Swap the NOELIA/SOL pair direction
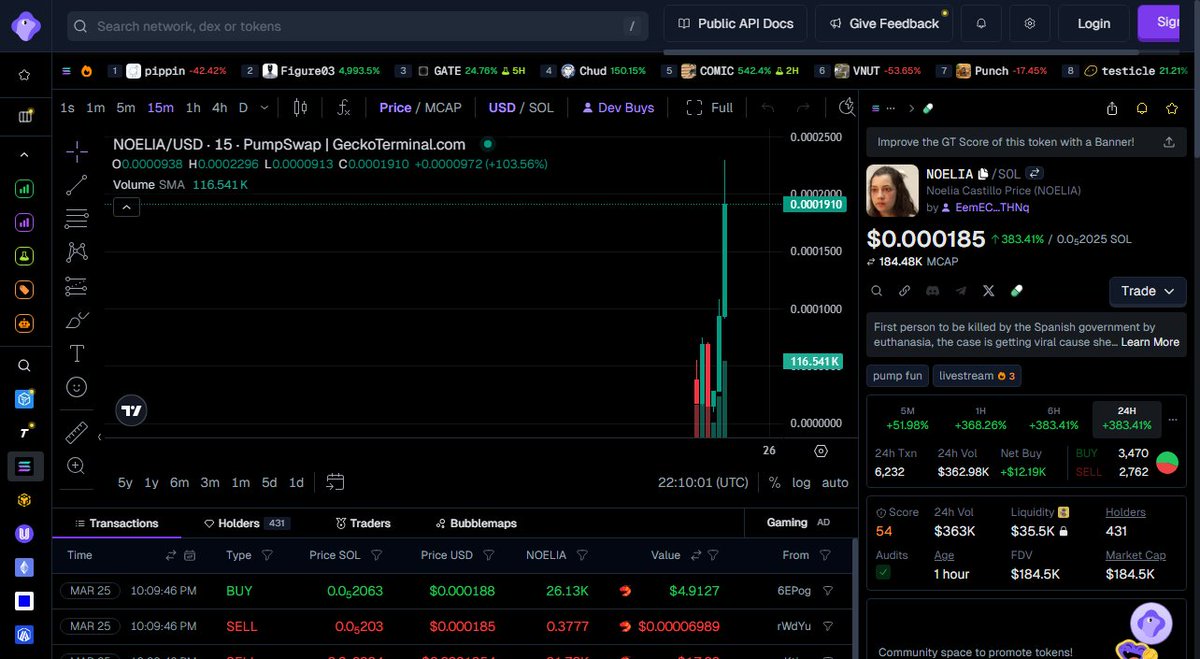 1035,174
